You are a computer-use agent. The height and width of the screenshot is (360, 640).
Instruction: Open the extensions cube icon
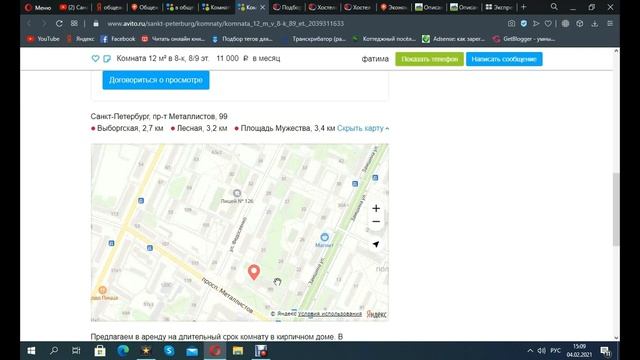pyautogui.click(x=580, y=24)
